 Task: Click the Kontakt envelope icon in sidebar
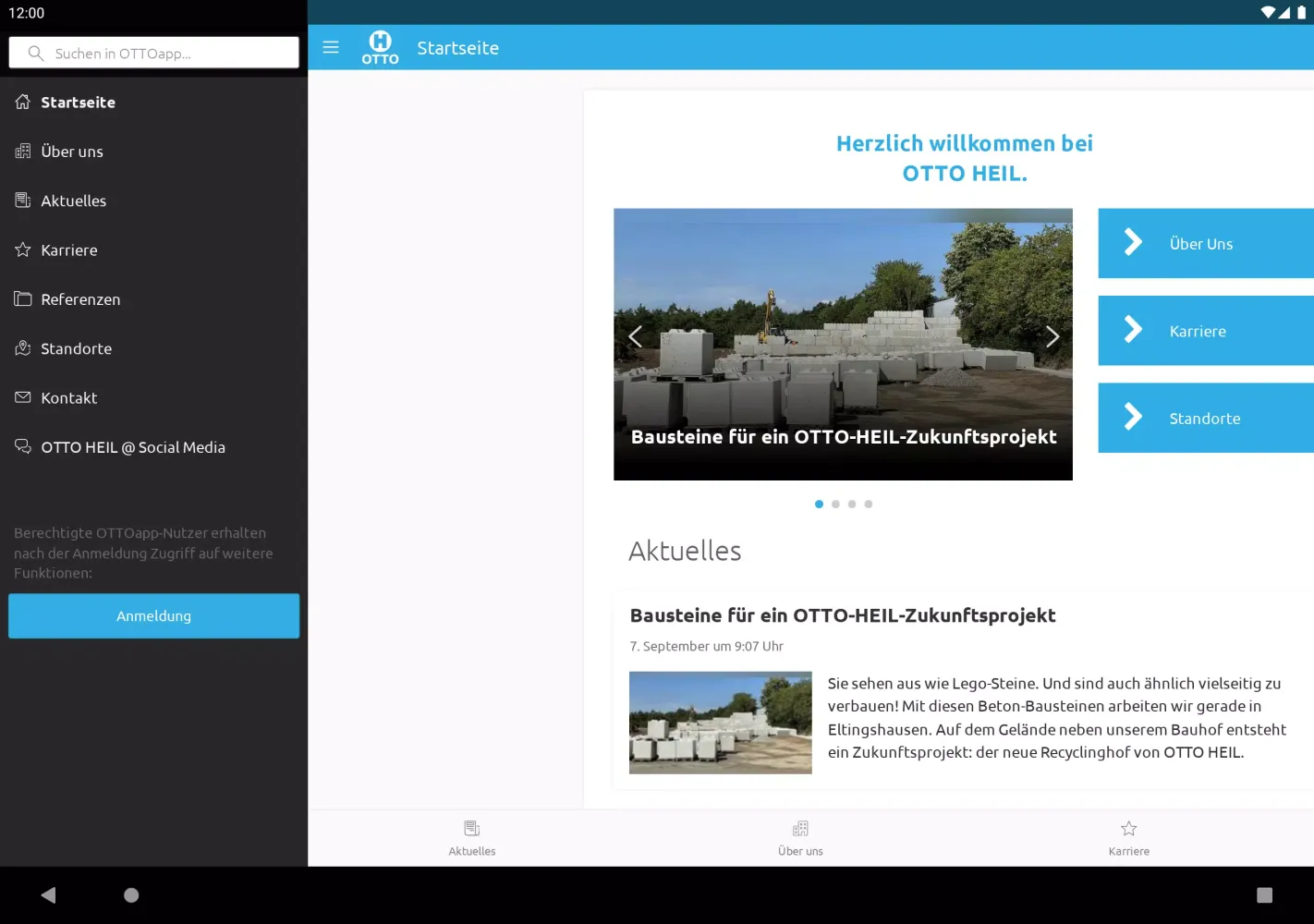tap(23, 397)
